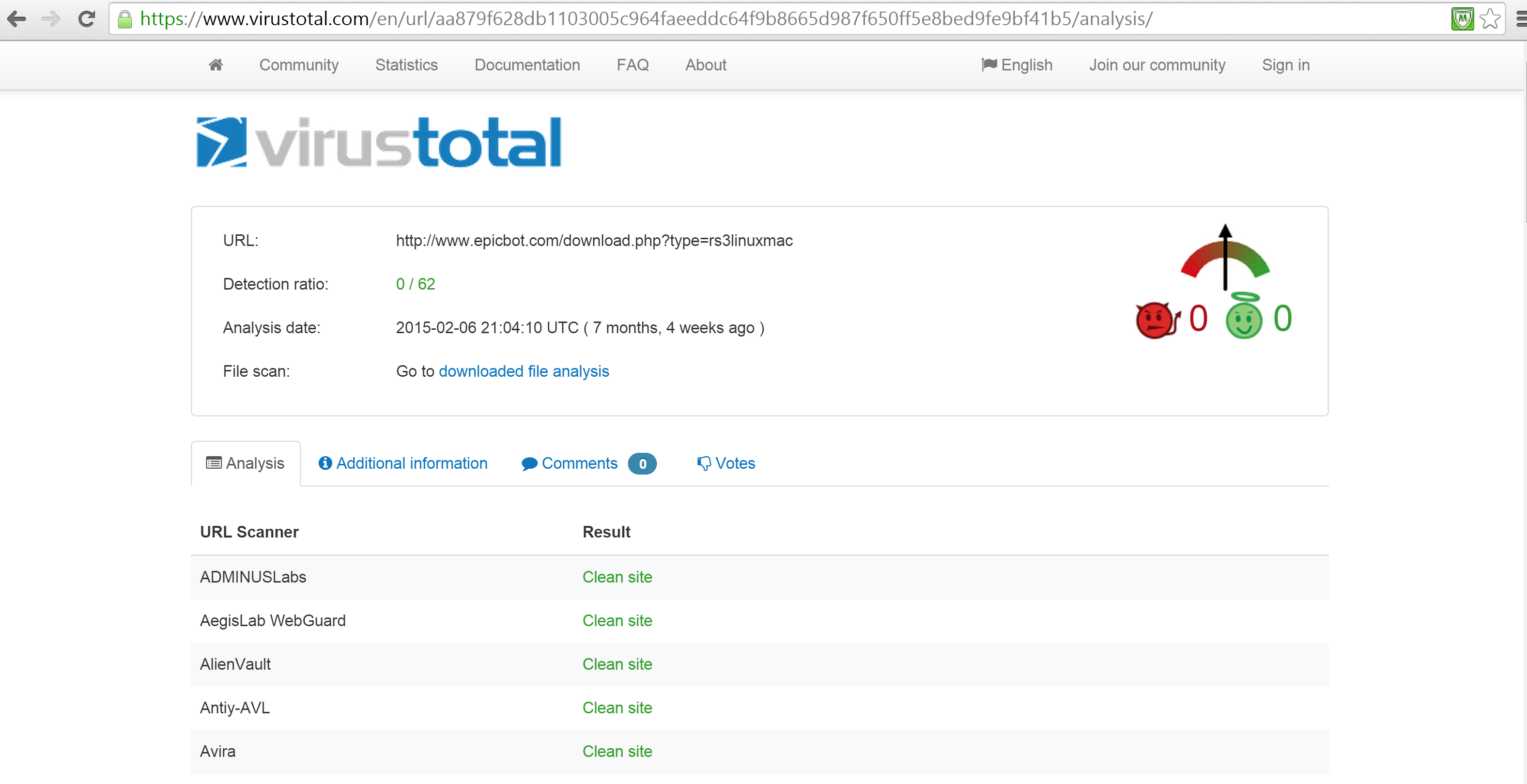Screen dimensions: 1527x784
Task: Click the red malicious vote count
Action: (x=1198, y=318)
